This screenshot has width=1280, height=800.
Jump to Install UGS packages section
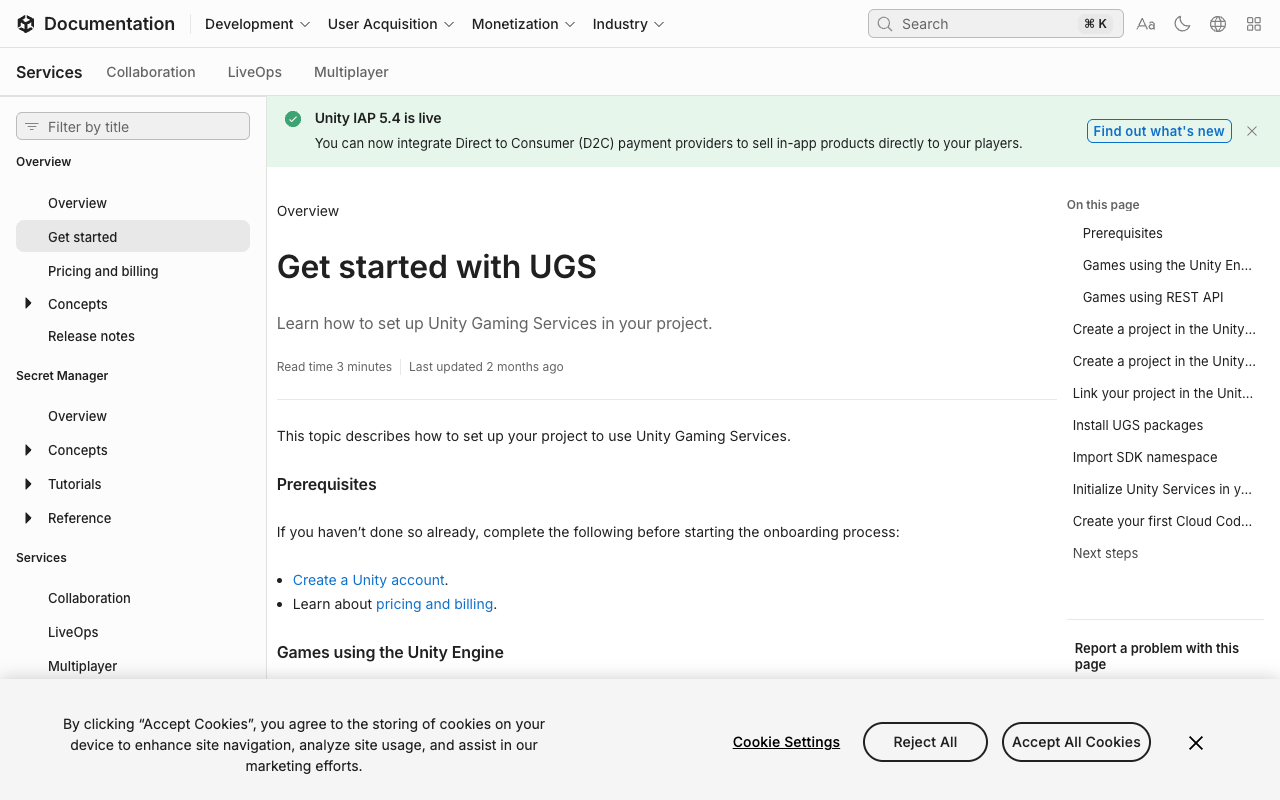point(1138,425)
